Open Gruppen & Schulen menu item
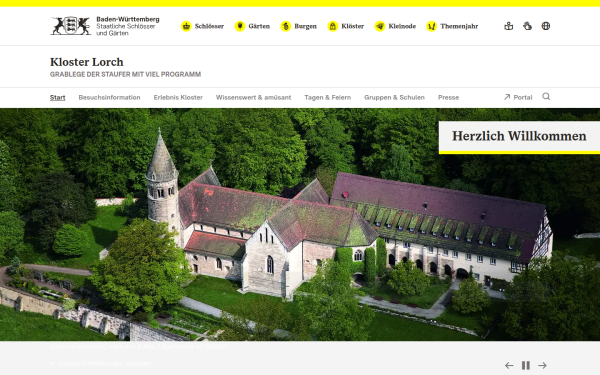 395,97
